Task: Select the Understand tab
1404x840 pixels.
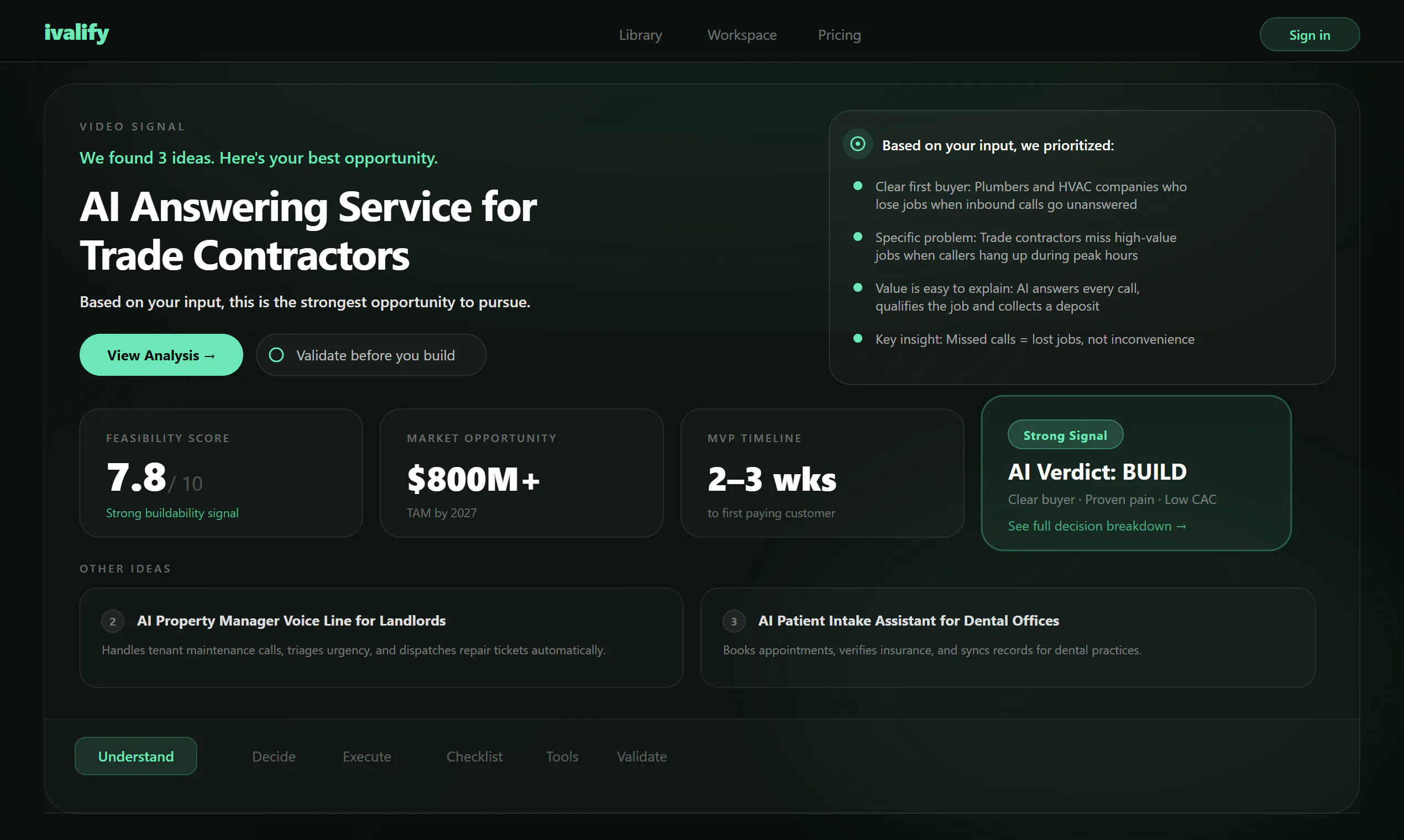Action: pyautogui.click(x=136, y=756)
